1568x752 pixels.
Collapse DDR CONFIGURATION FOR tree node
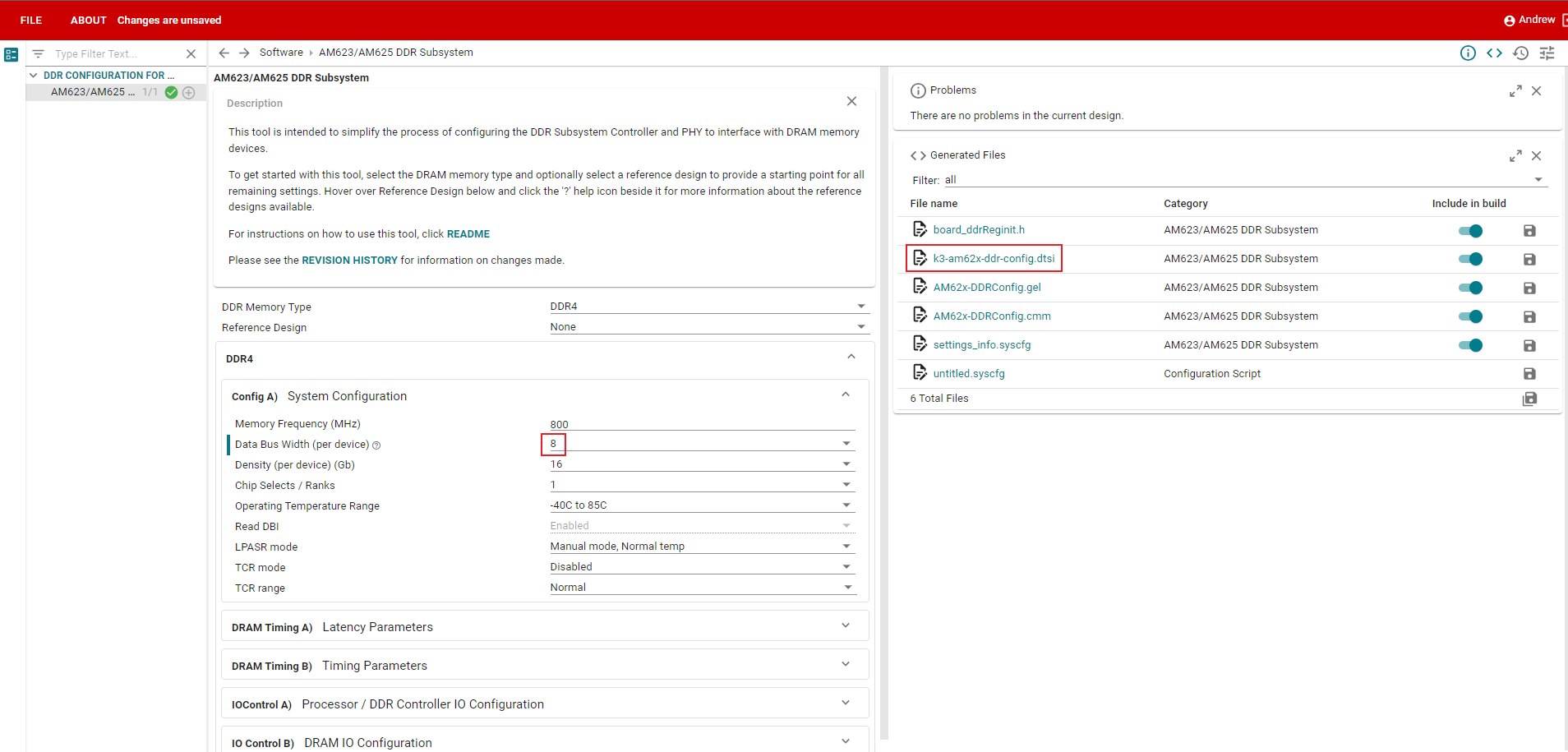pos(34,75)
